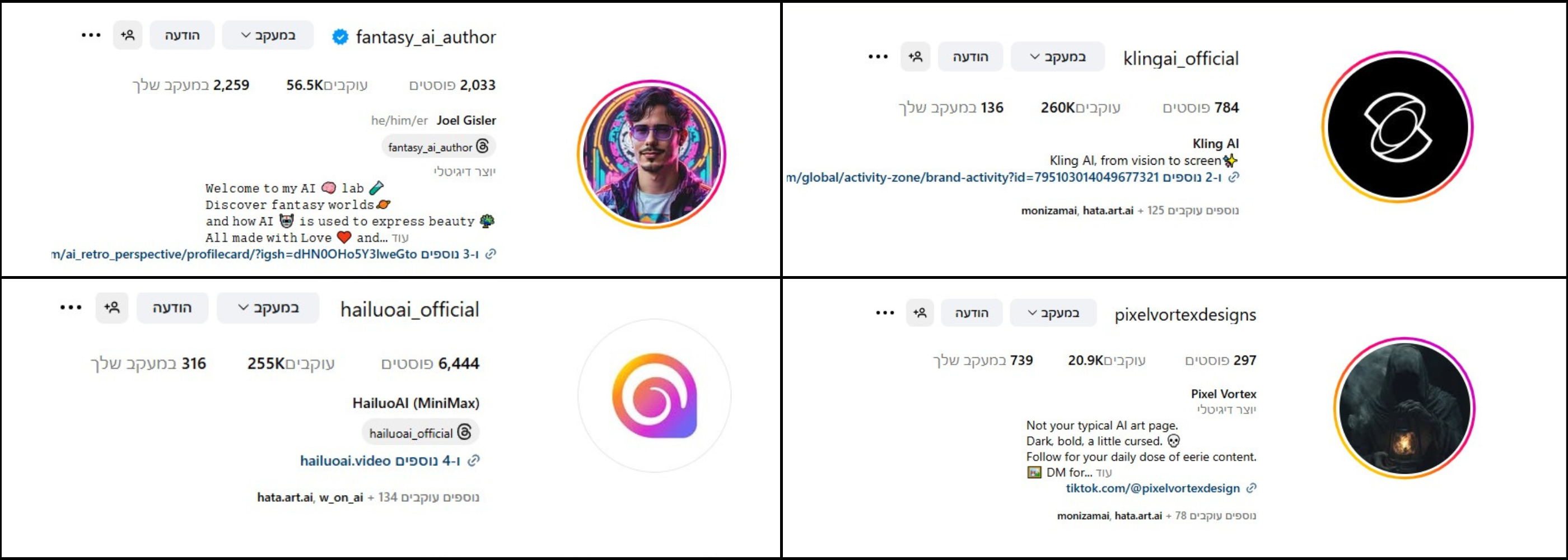
Task: Expand the following dropdown for hailuoai_official
Action: [268, 307]
